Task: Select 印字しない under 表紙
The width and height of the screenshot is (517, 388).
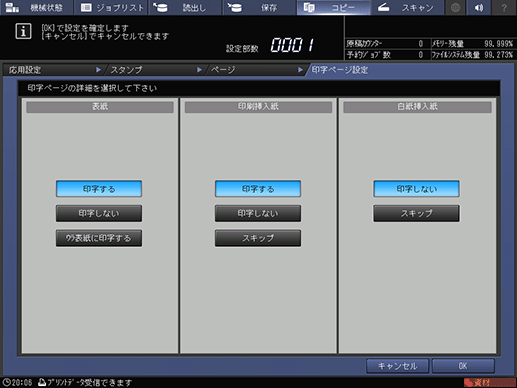Action: tap(99, 213)
